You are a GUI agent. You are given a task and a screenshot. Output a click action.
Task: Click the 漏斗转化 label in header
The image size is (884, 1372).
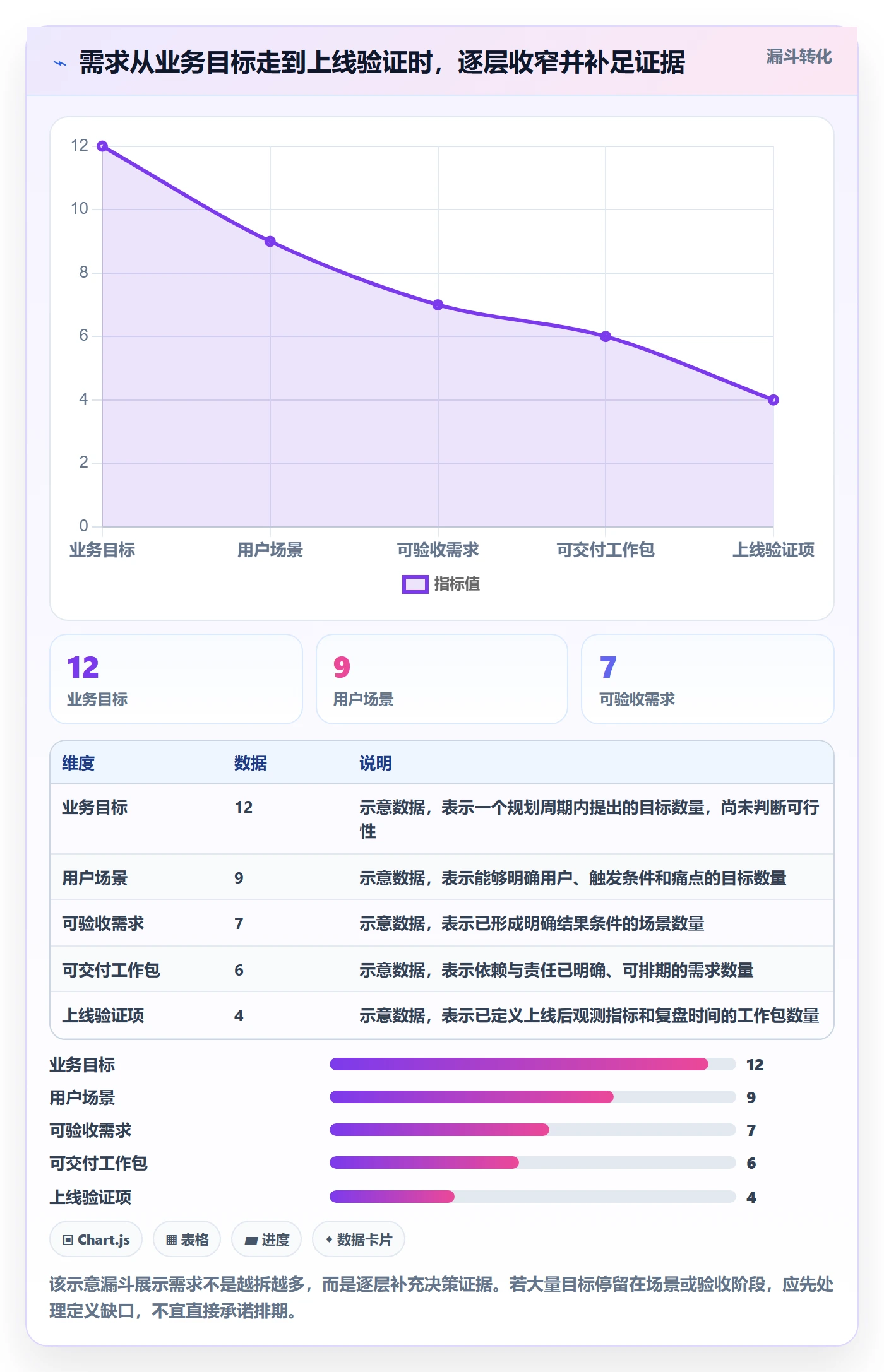pyautogui.click(x=799, y=57)
